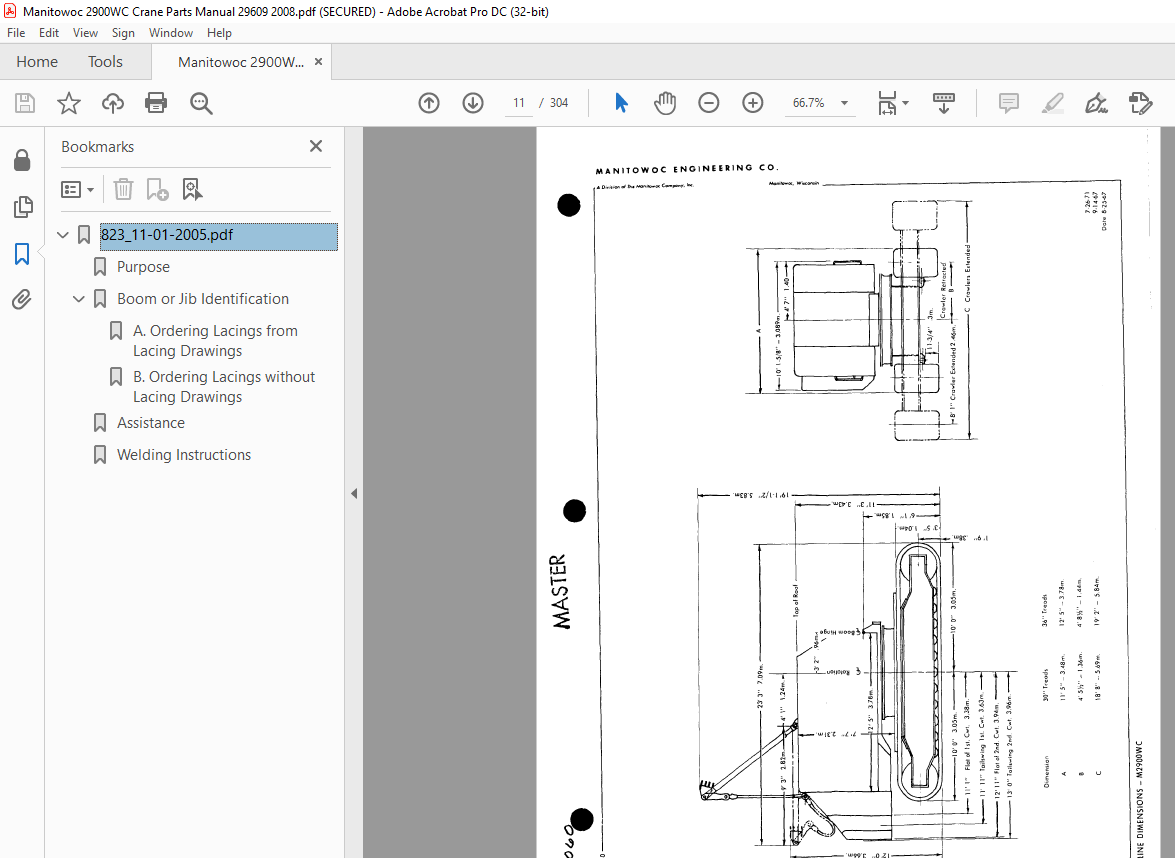
Task: Add a new bookmark icon
Action: click(x=157, y=190)
